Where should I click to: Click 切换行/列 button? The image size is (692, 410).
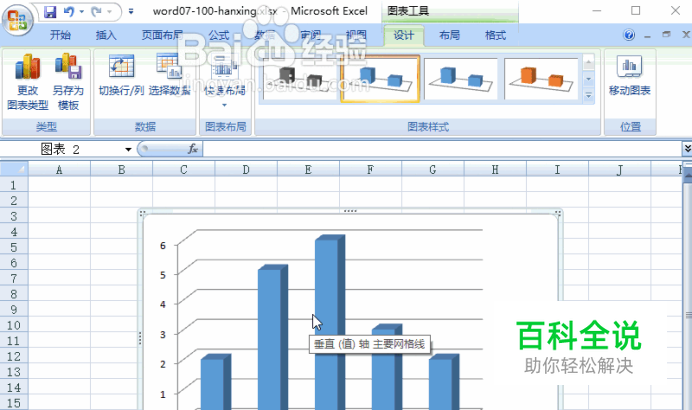pyautogui.click(x=121, y=75)
